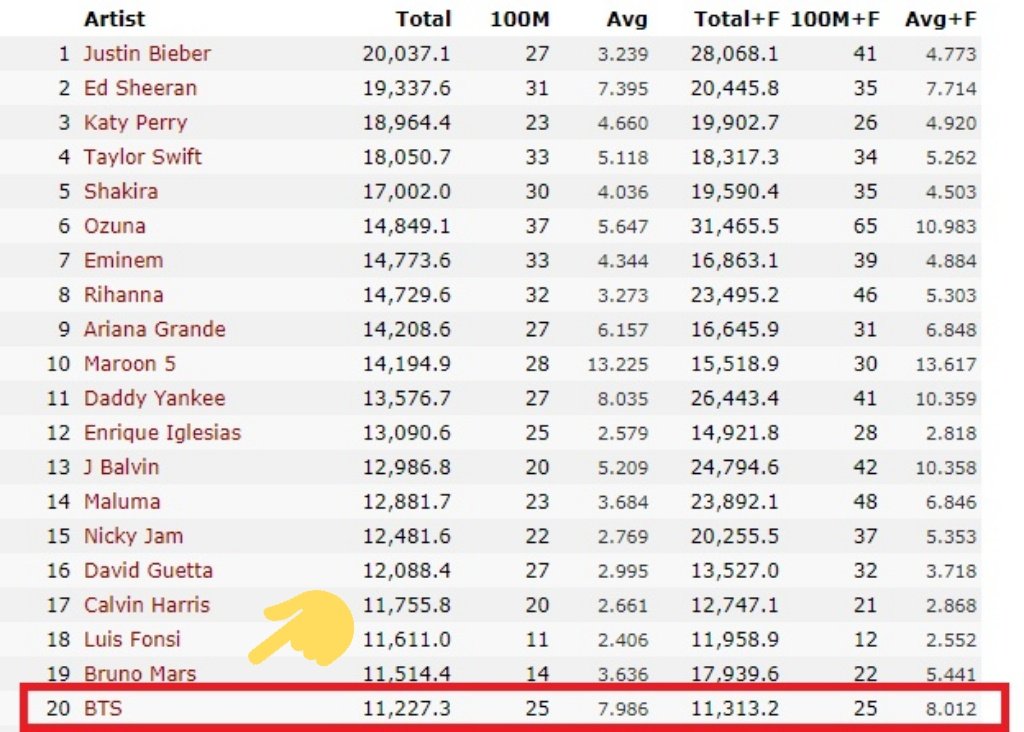The width and height of the screenshot is (1024, 732).
Task: Click the Ozuna artist name
Action: (114, 226)
